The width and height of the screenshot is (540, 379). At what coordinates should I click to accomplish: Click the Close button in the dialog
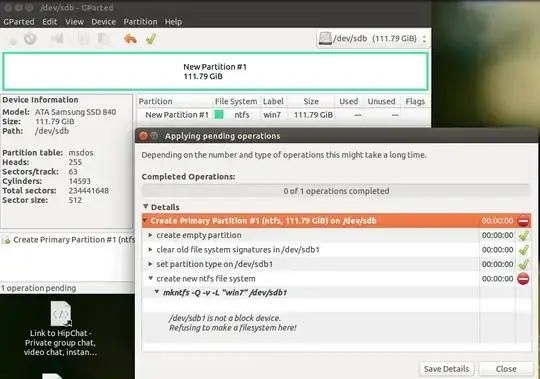(x=506, y=369)
